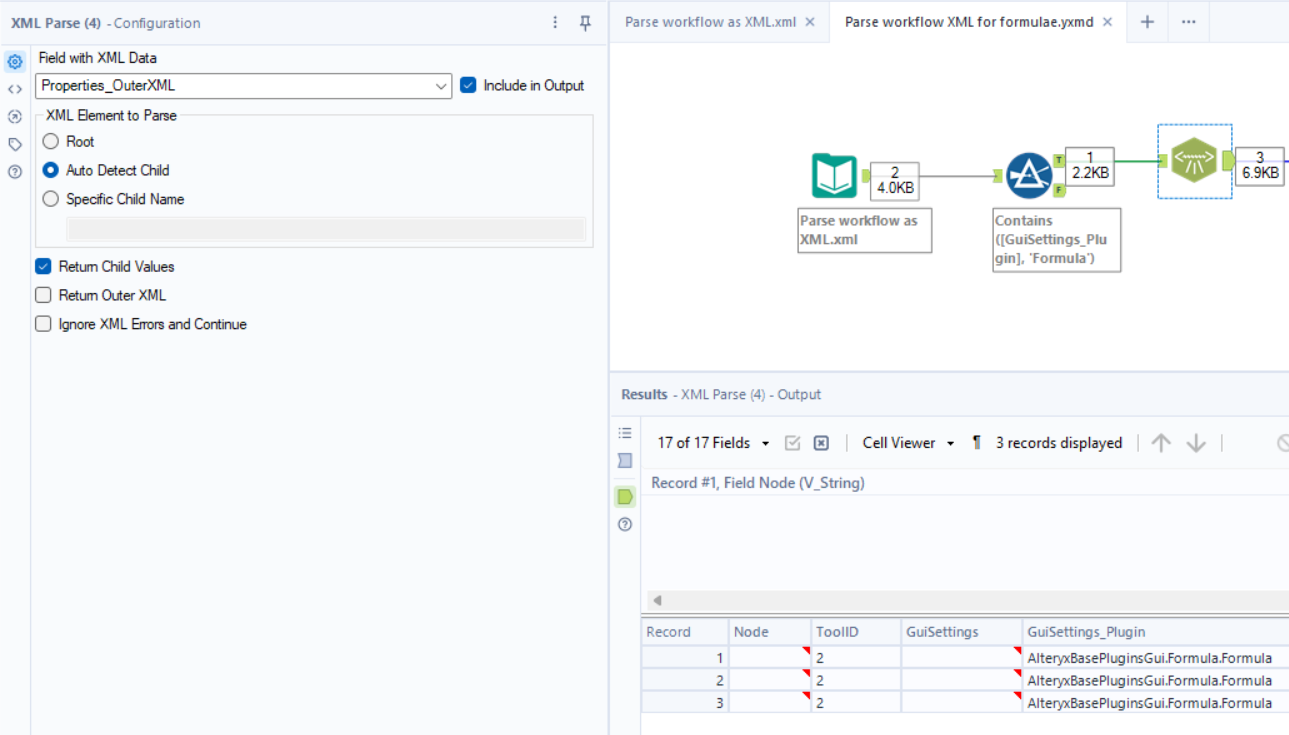Click the annotation tag icon in sidebar
Image resolution: width=1289 pixels, height=735 pixels.
pyautogui.click(x=14, y=144)
